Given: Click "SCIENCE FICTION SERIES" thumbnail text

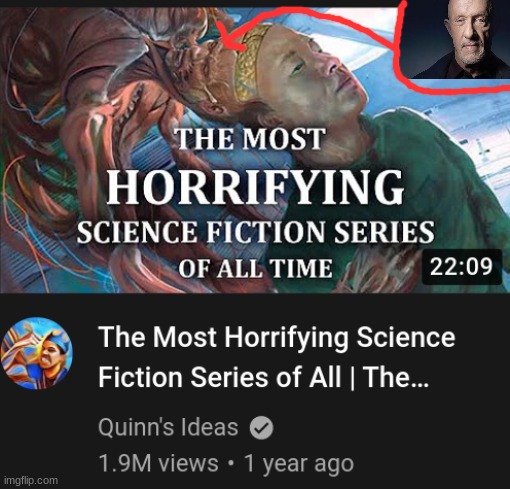Looking at the screenshot, I should [256, 232].
